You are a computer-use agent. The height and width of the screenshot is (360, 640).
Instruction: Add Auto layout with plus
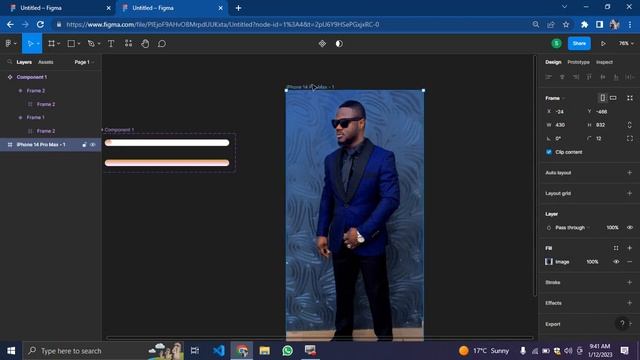tap(629, 173)
